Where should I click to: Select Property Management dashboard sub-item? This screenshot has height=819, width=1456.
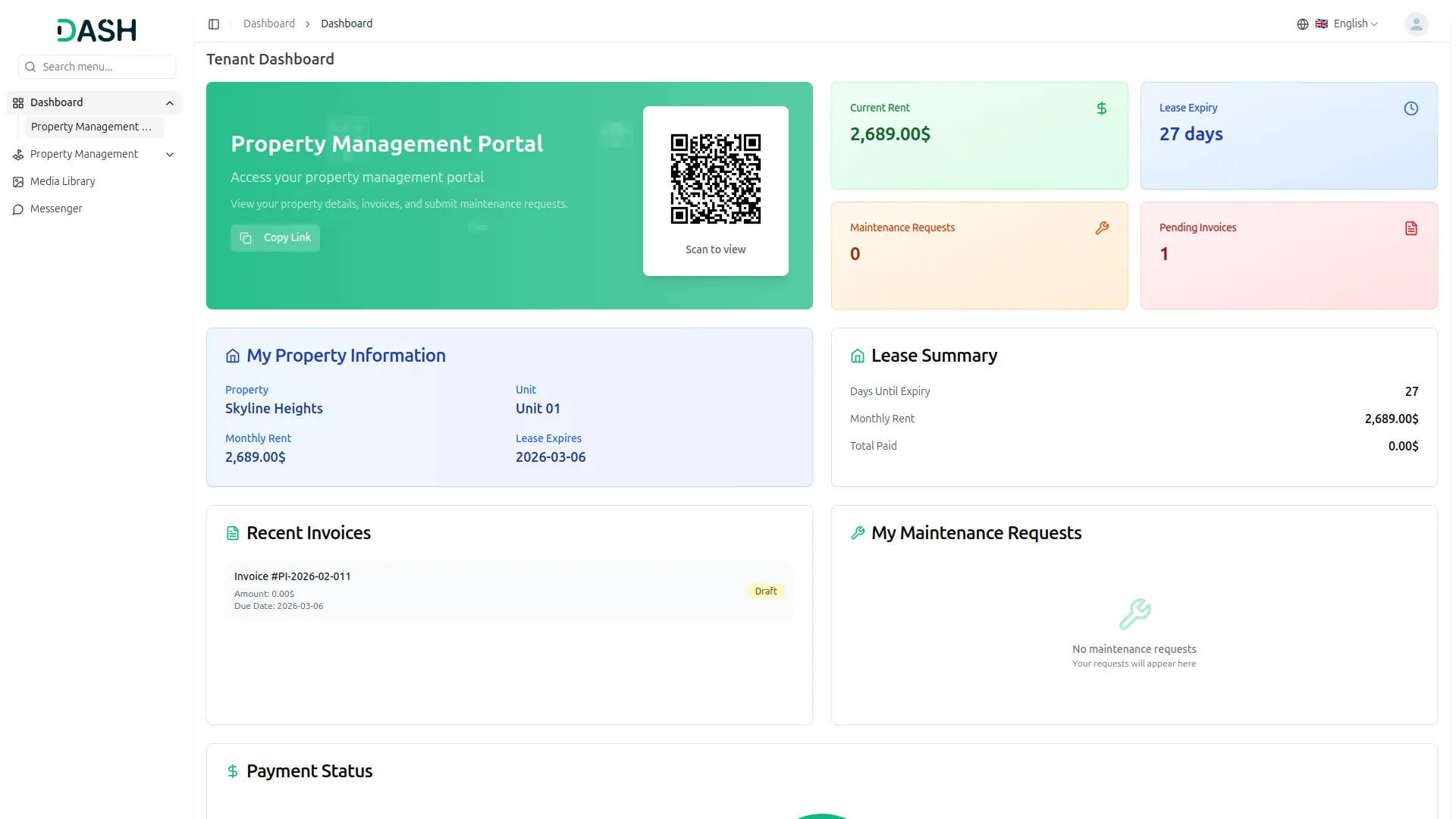pyautogui.click(x=91, y=127)
